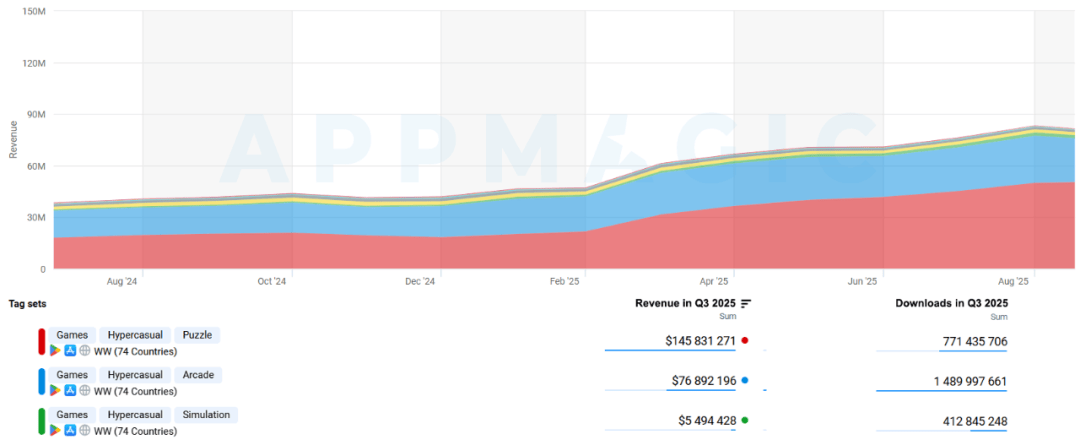Click globe icon in Puzzle row
Image resolution: width=1080 pixels, height=445 pixels.
click(85, 351)
